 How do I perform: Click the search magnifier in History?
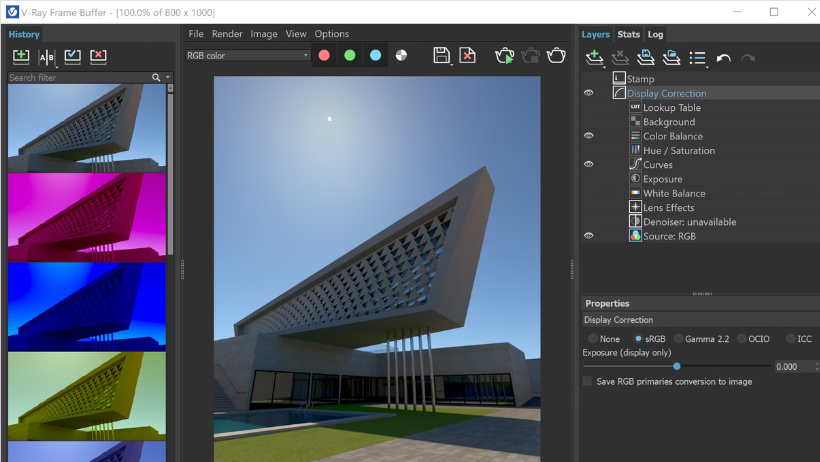tap(156, 77)
